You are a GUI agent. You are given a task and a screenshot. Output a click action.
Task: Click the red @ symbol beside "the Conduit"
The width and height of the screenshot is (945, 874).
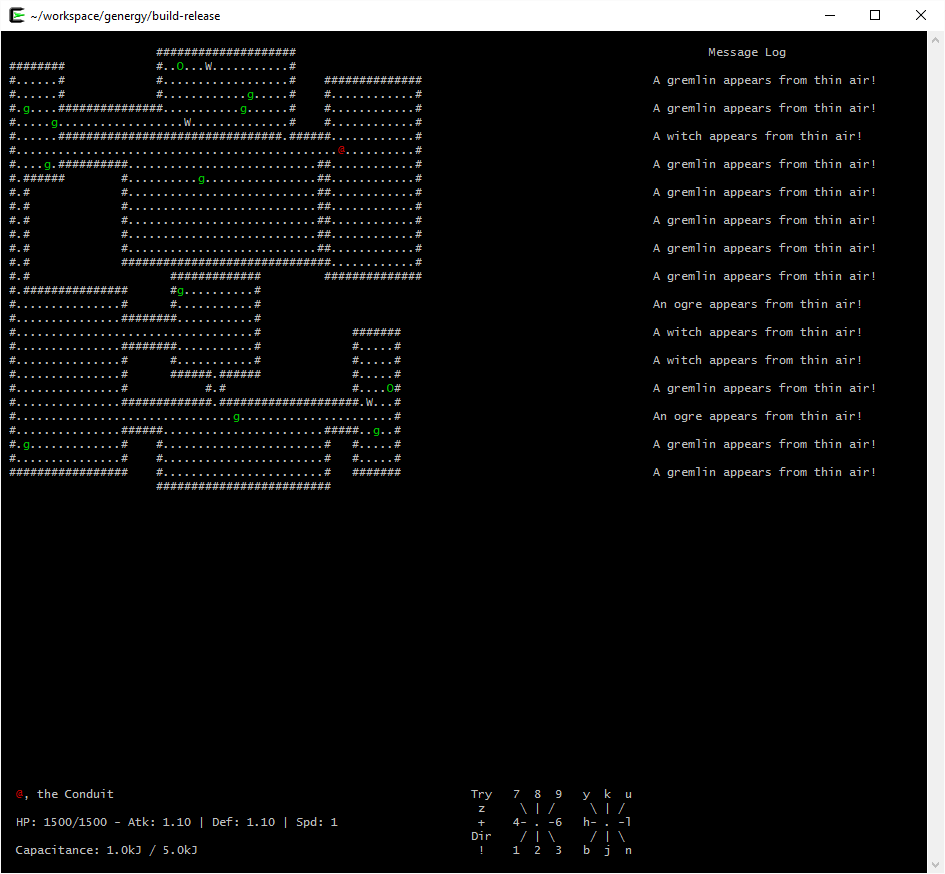coord(19,794)
